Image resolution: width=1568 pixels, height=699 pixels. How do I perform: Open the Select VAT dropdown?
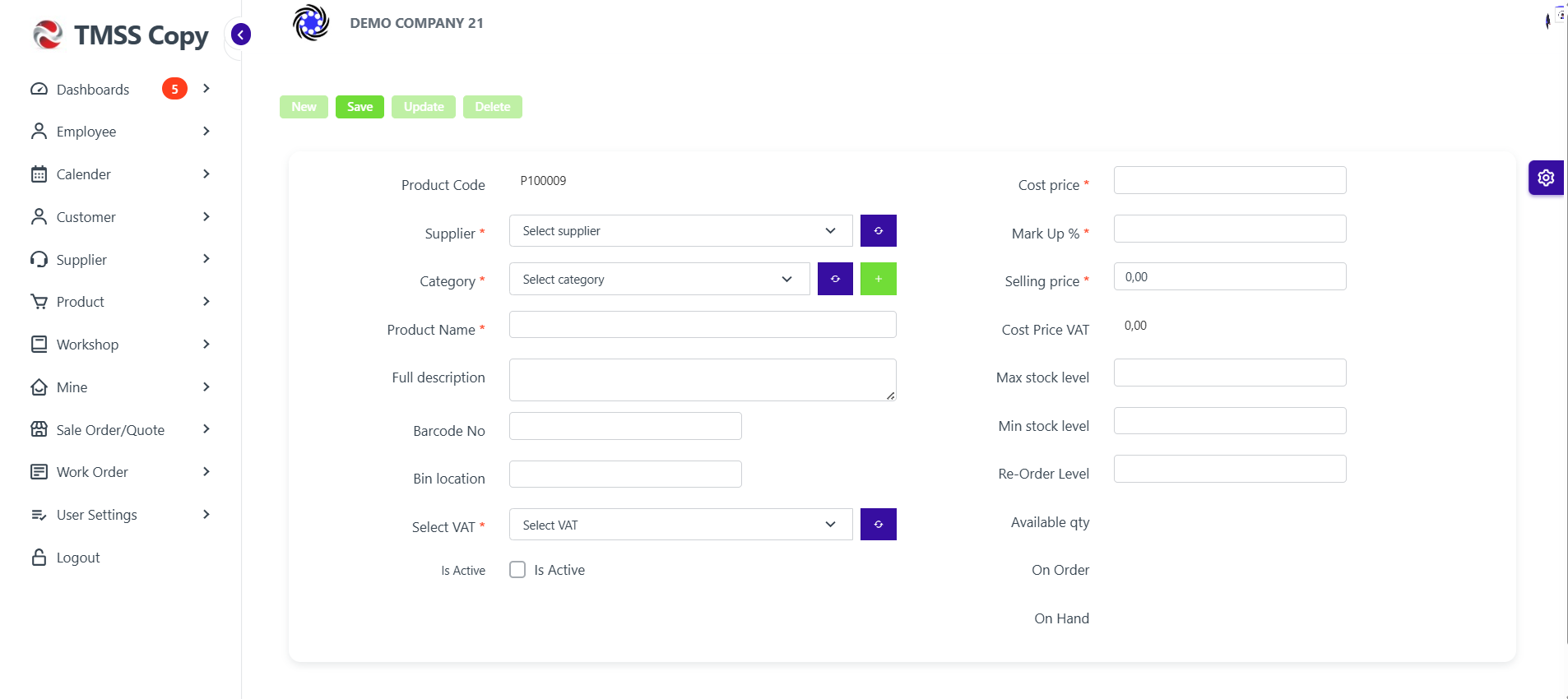(680, 524)
